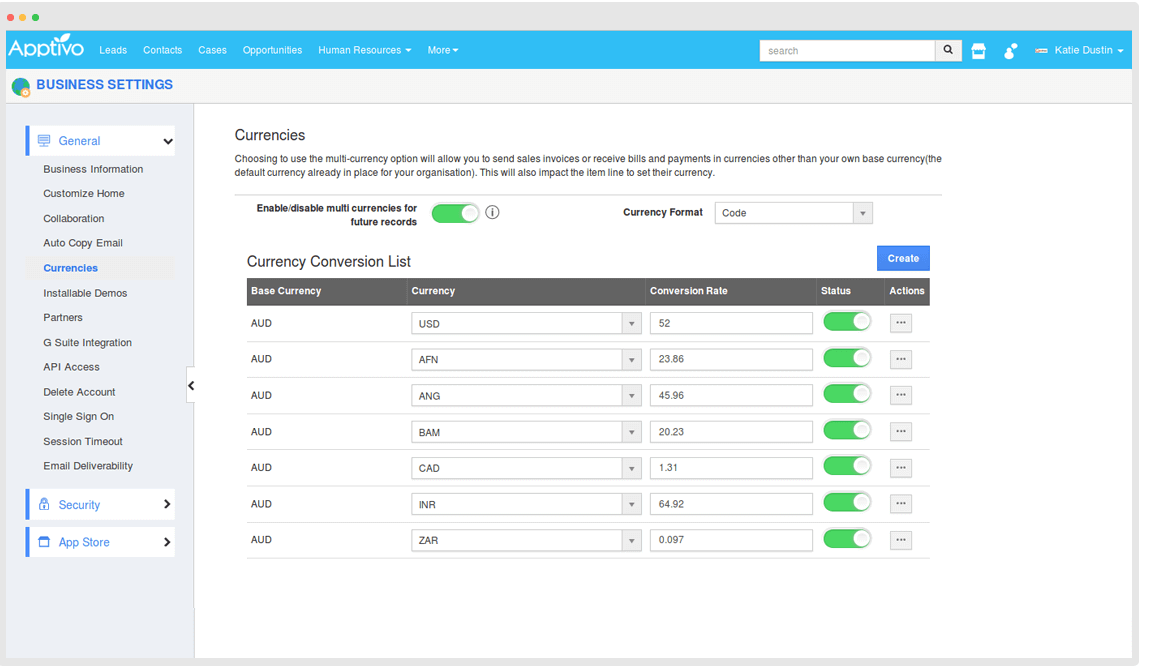This screenshot has width=1150, height=670.
Task: Open the Currency Format dropdown
Action: [793, 213]
